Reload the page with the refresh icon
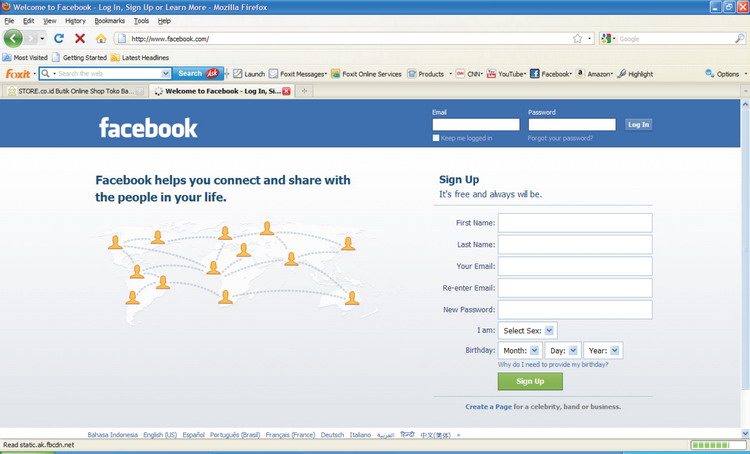The image size is (750, 454). click(59, 38)
